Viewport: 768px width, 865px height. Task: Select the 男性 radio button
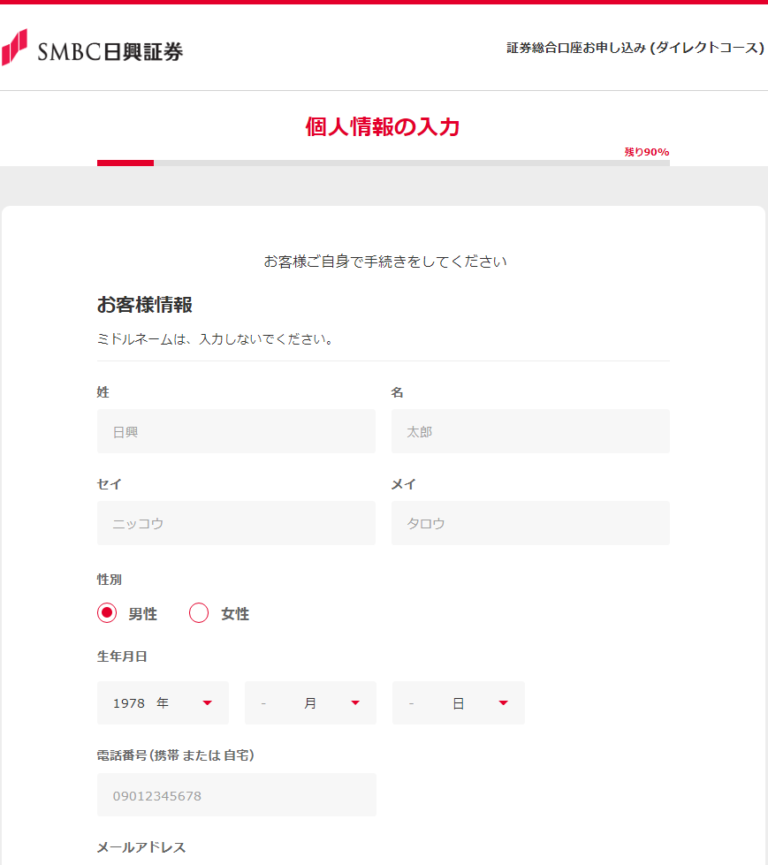tap(108, 613)
